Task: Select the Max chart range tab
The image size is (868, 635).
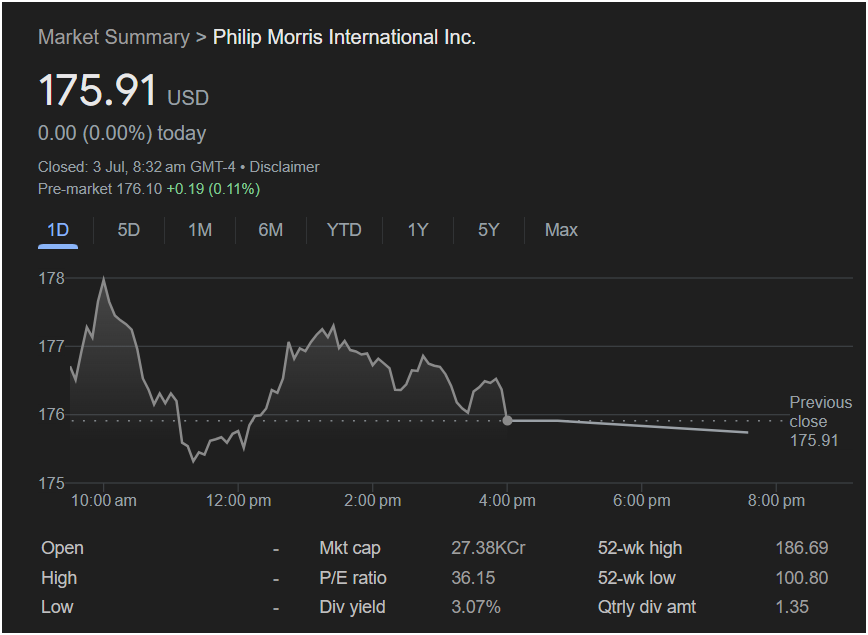Action: tap(561, 230)
